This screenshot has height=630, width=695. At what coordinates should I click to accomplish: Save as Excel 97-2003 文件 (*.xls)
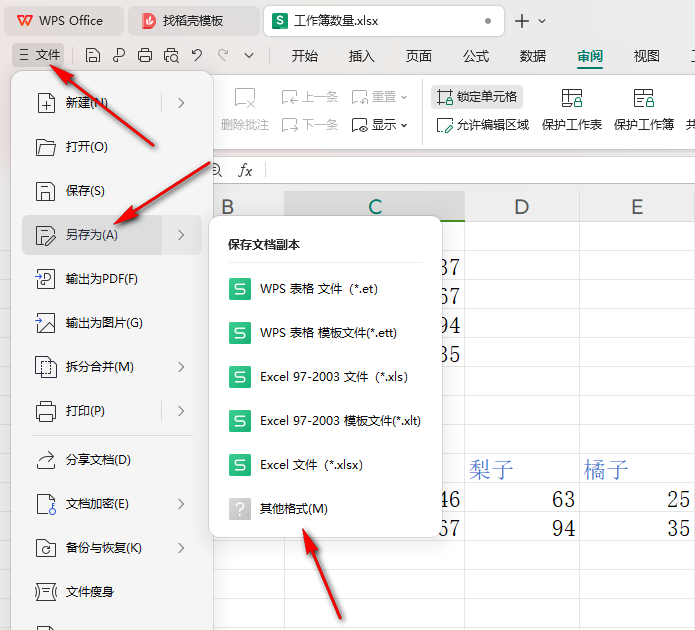(325, 377)
